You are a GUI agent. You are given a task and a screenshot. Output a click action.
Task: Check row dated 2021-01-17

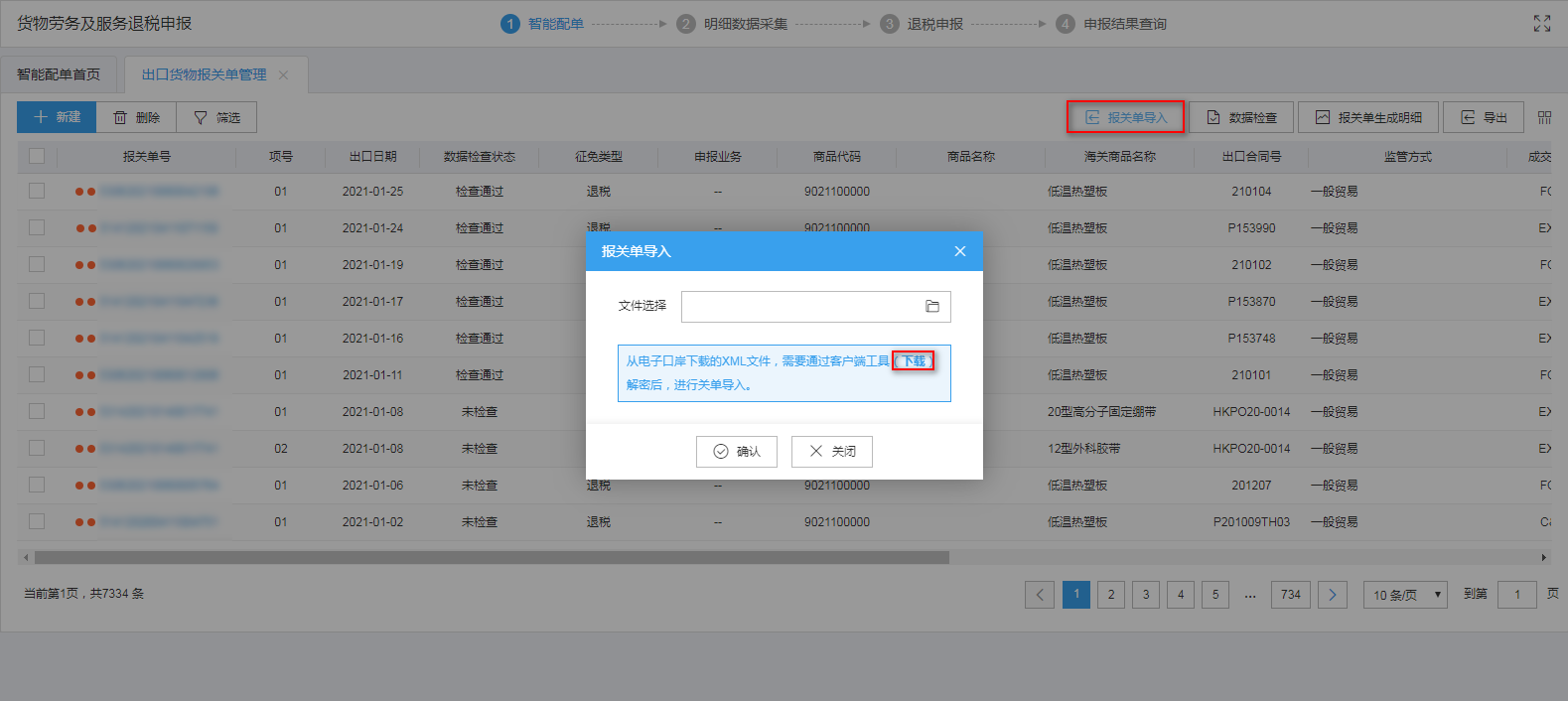pos(37,301)
